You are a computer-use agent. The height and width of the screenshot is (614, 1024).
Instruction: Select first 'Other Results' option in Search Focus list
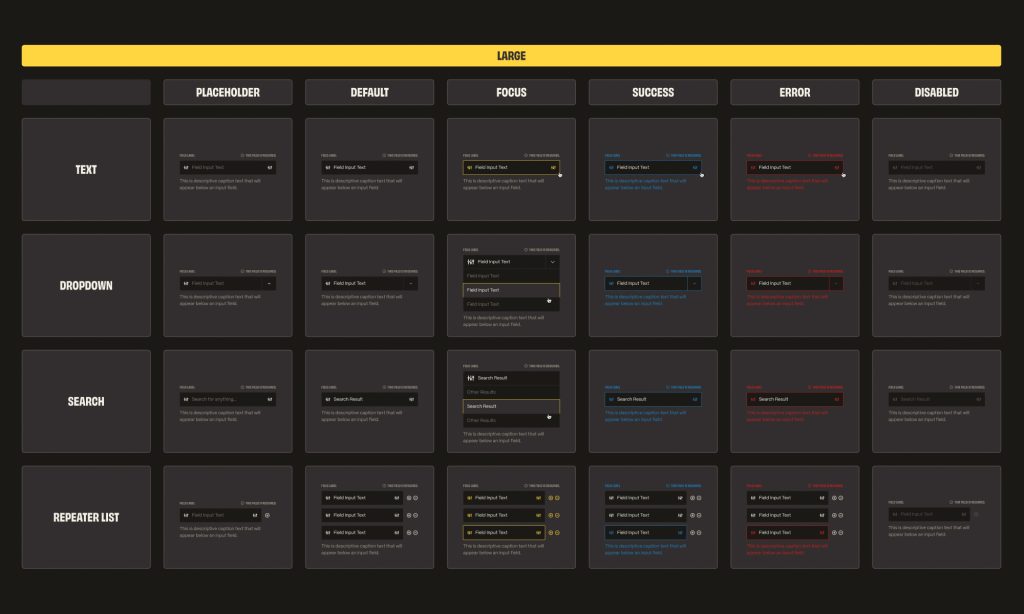(511, 392)
